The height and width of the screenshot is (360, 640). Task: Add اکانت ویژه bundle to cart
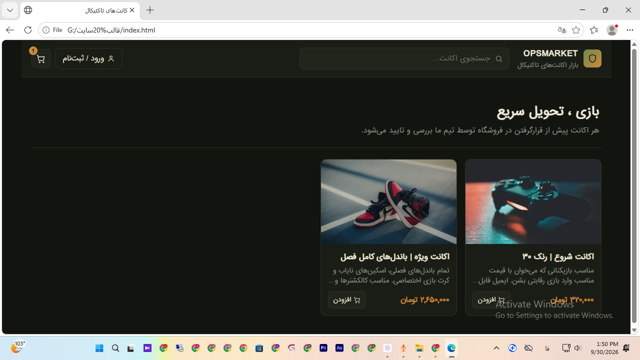[x=347, y=300]
